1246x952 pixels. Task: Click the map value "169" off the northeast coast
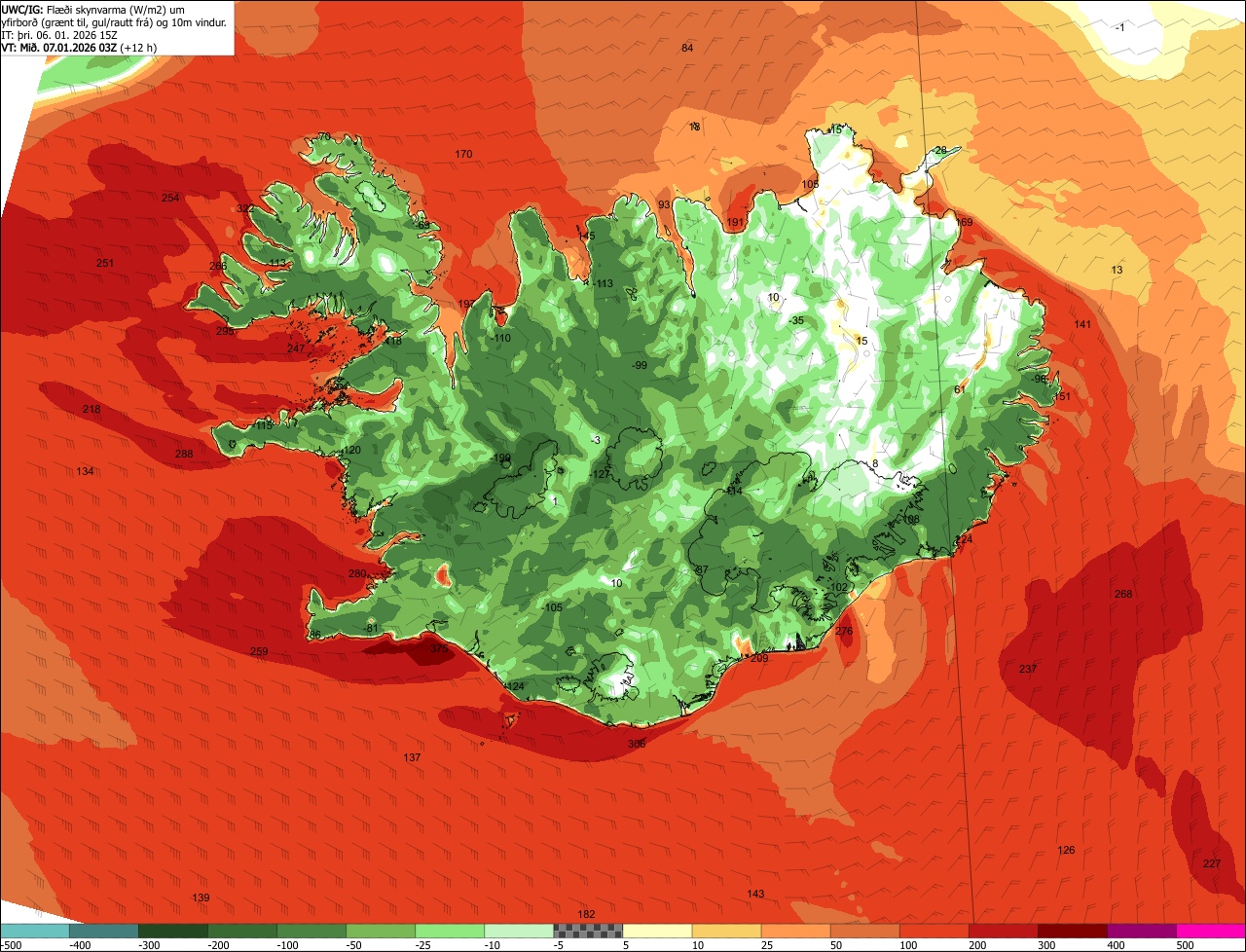click(964, 222)
